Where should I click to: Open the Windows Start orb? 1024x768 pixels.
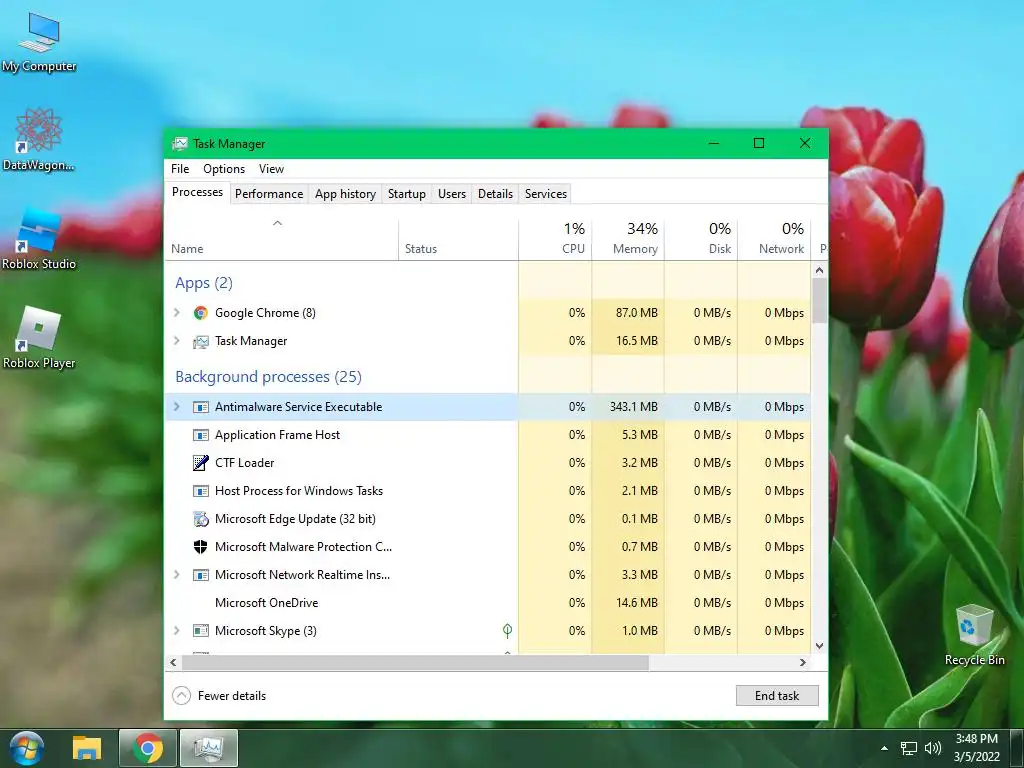[26, 748]
